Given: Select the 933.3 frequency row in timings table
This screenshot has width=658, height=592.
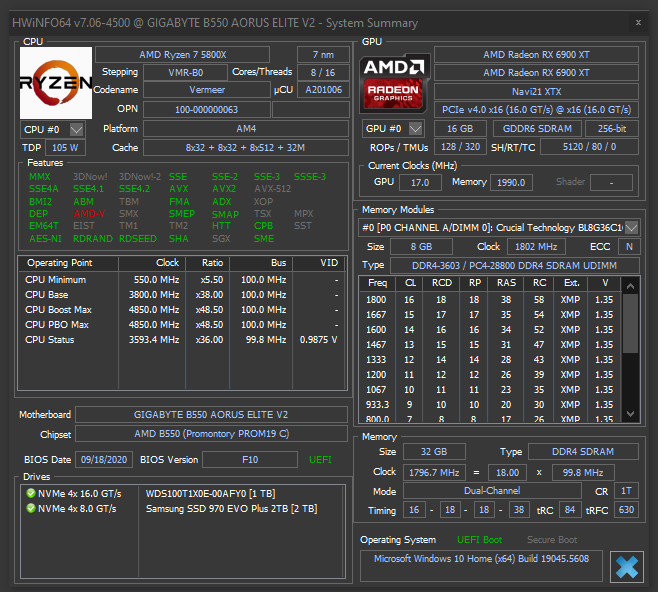Looking at the screenshot, I should pos(490,404).
